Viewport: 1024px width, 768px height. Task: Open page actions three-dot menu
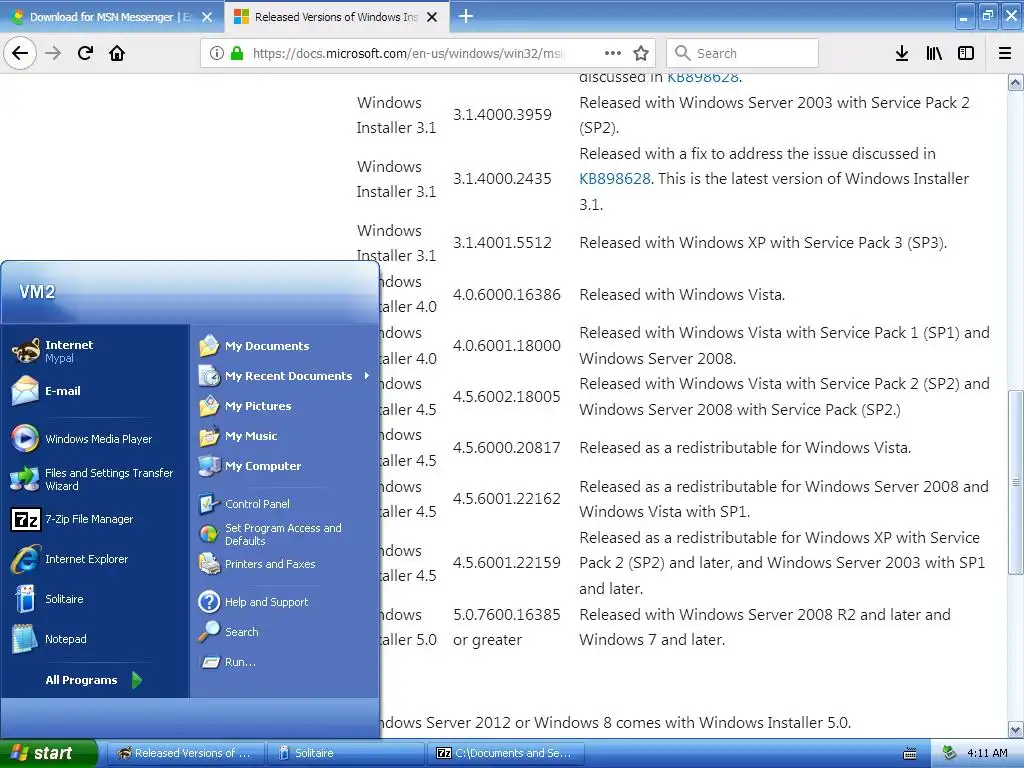pyautogui.click(x=613, y=53)
